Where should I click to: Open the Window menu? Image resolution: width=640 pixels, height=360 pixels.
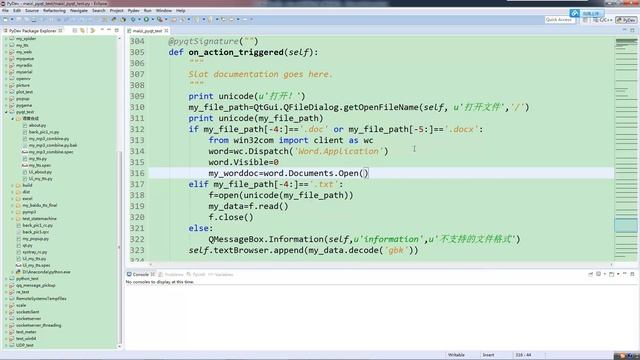[x=164, y=11]
